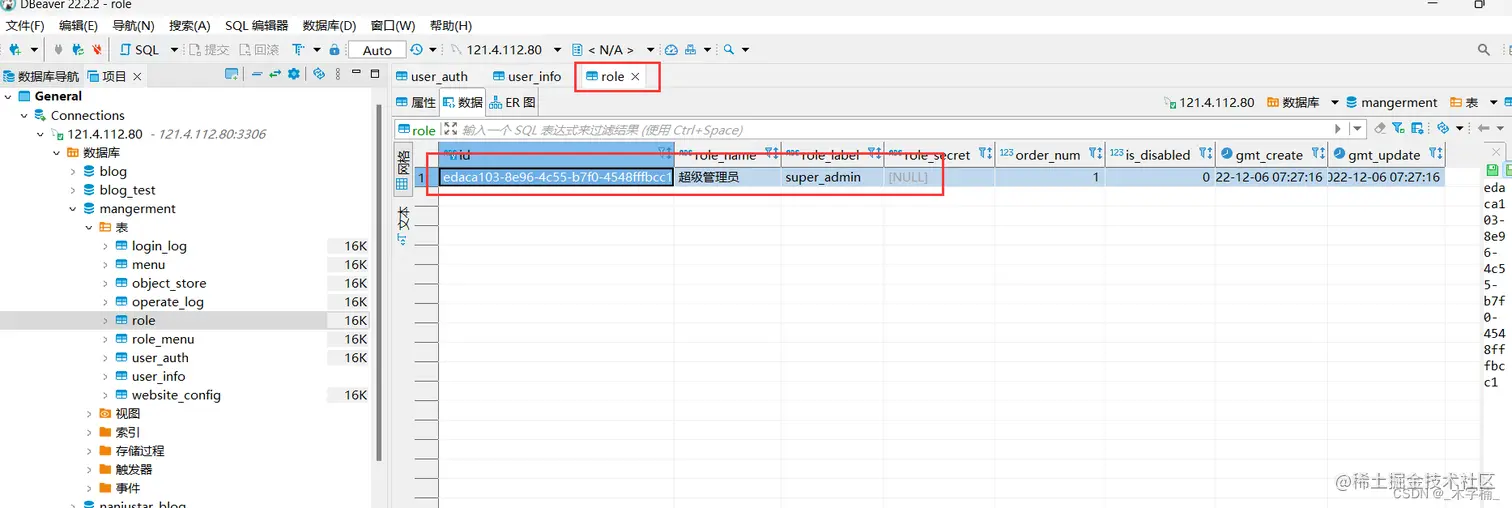The width and height of the screenshot is (1512, 508).
Task: Select the object_store table in tree
Action: [x=169, y=283]
